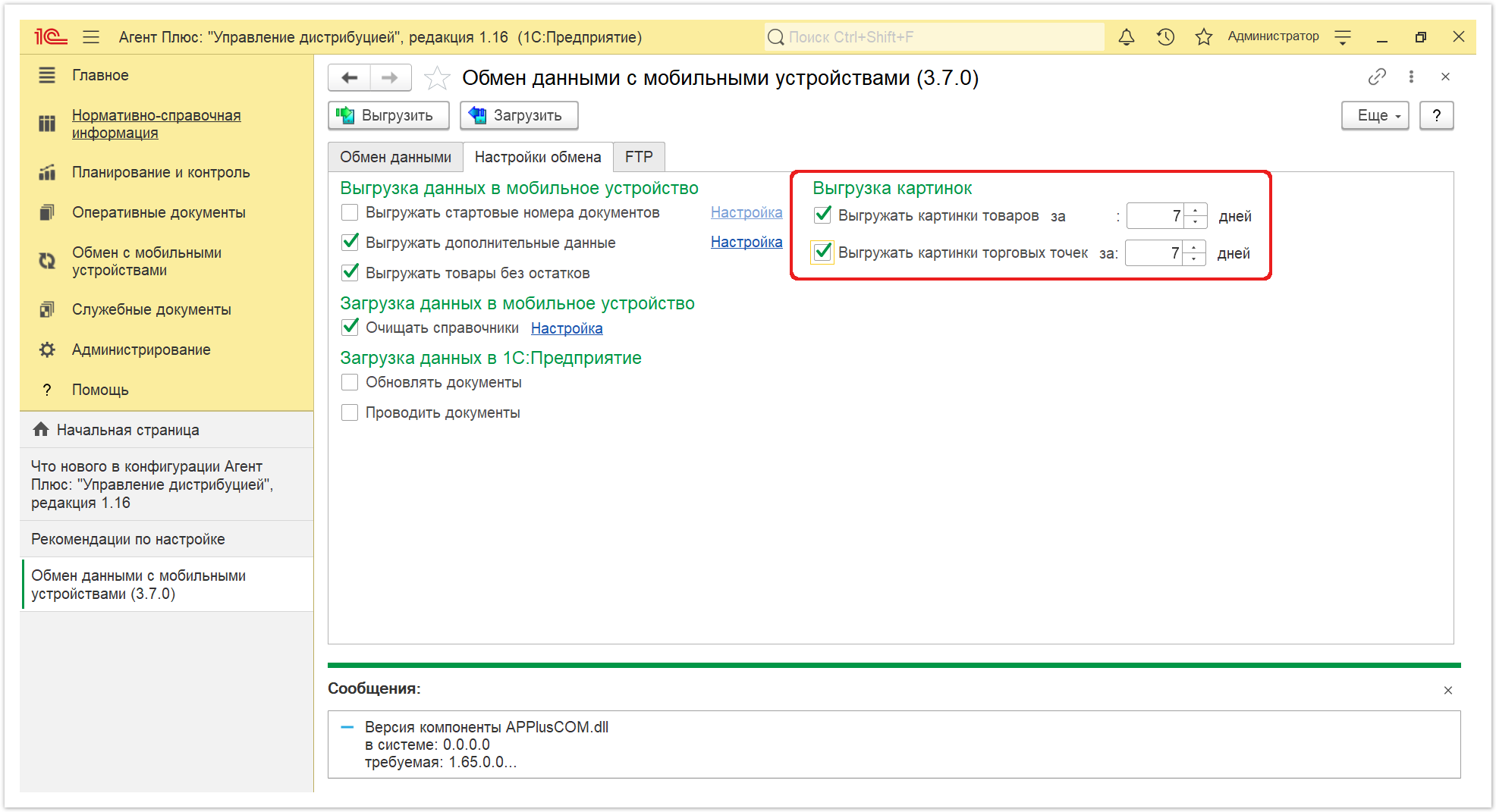Open Настройка link for стартовые номера
Screen dimensions: 1496x812
click(746, 212)
